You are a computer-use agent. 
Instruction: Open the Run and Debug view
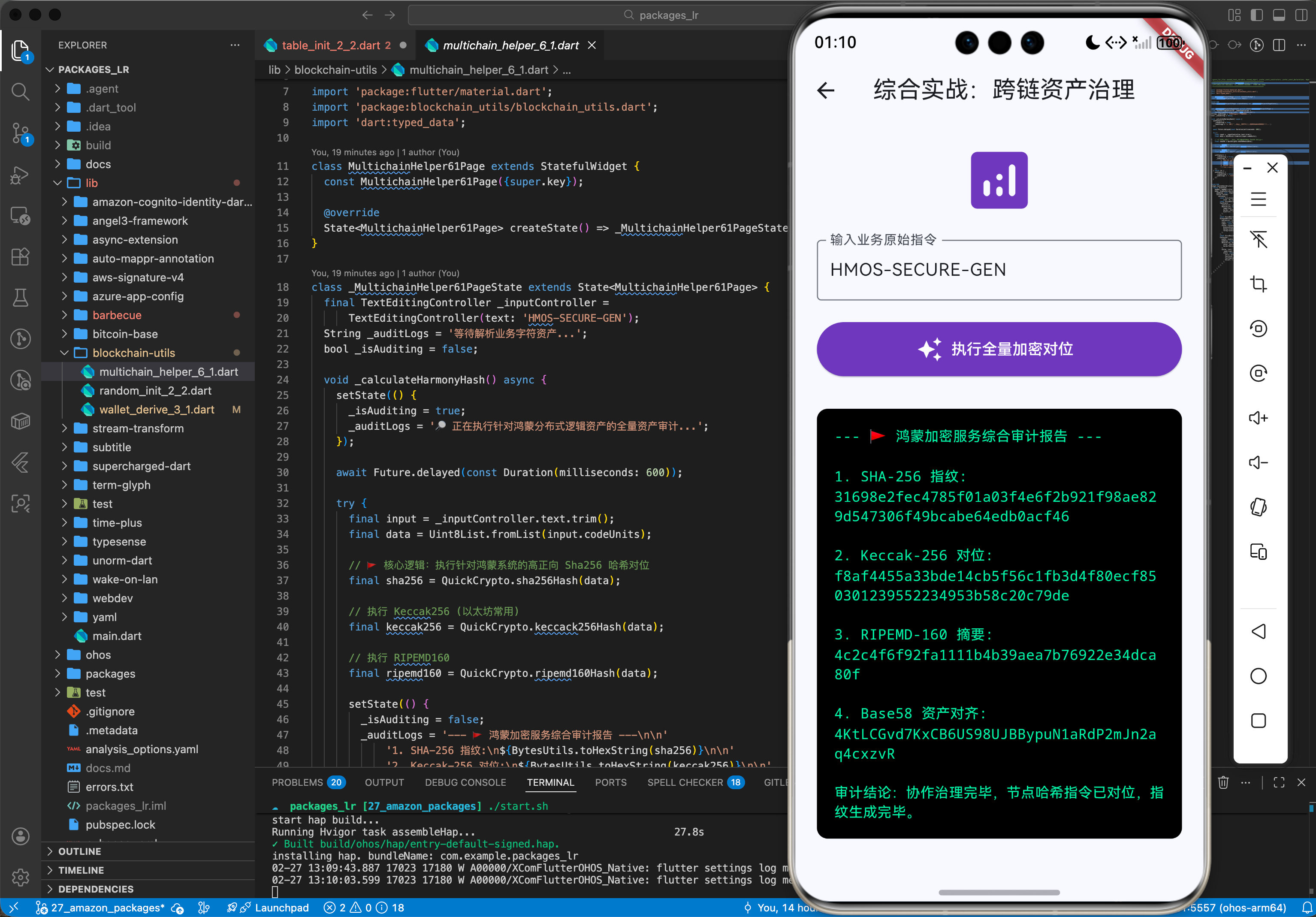tap(21, 175)
